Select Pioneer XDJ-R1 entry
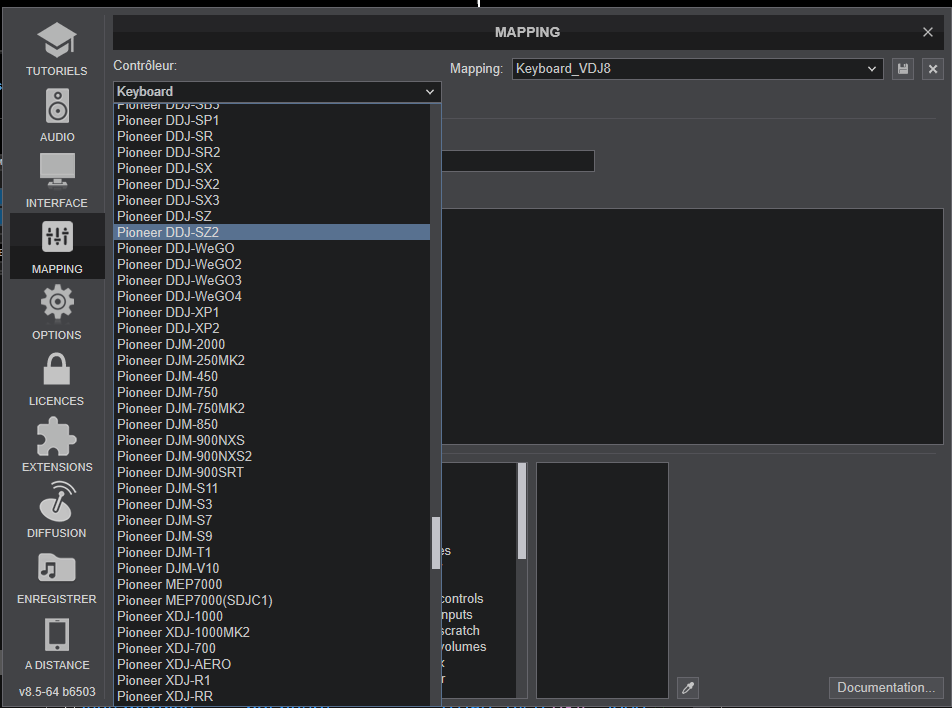952x708 pixels. [271, 679]
